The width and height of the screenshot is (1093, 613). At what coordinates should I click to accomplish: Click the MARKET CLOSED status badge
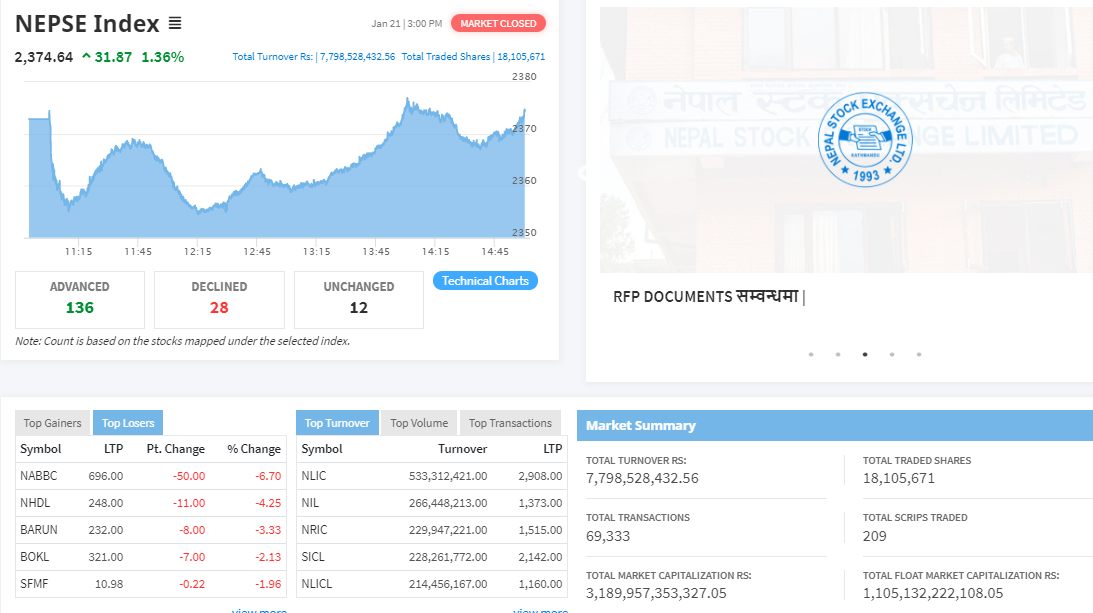[498, 24]
